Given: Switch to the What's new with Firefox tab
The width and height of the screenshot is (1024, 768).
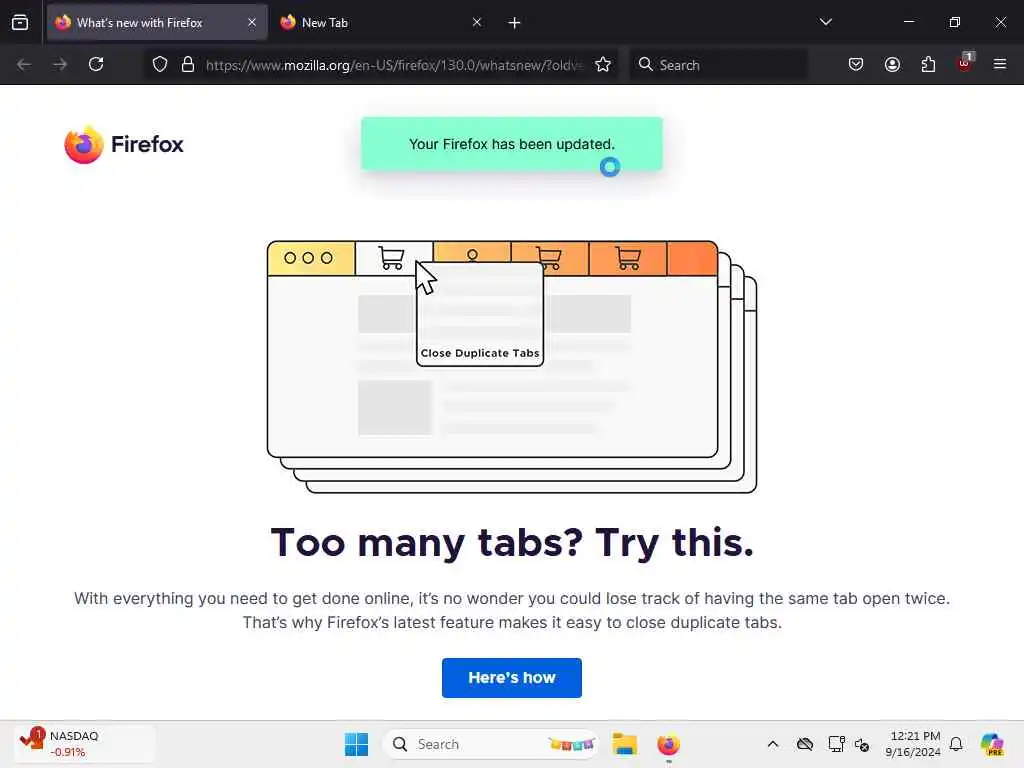Looking at the screenshot, I should pyautogui.click(x=157, y=22).
